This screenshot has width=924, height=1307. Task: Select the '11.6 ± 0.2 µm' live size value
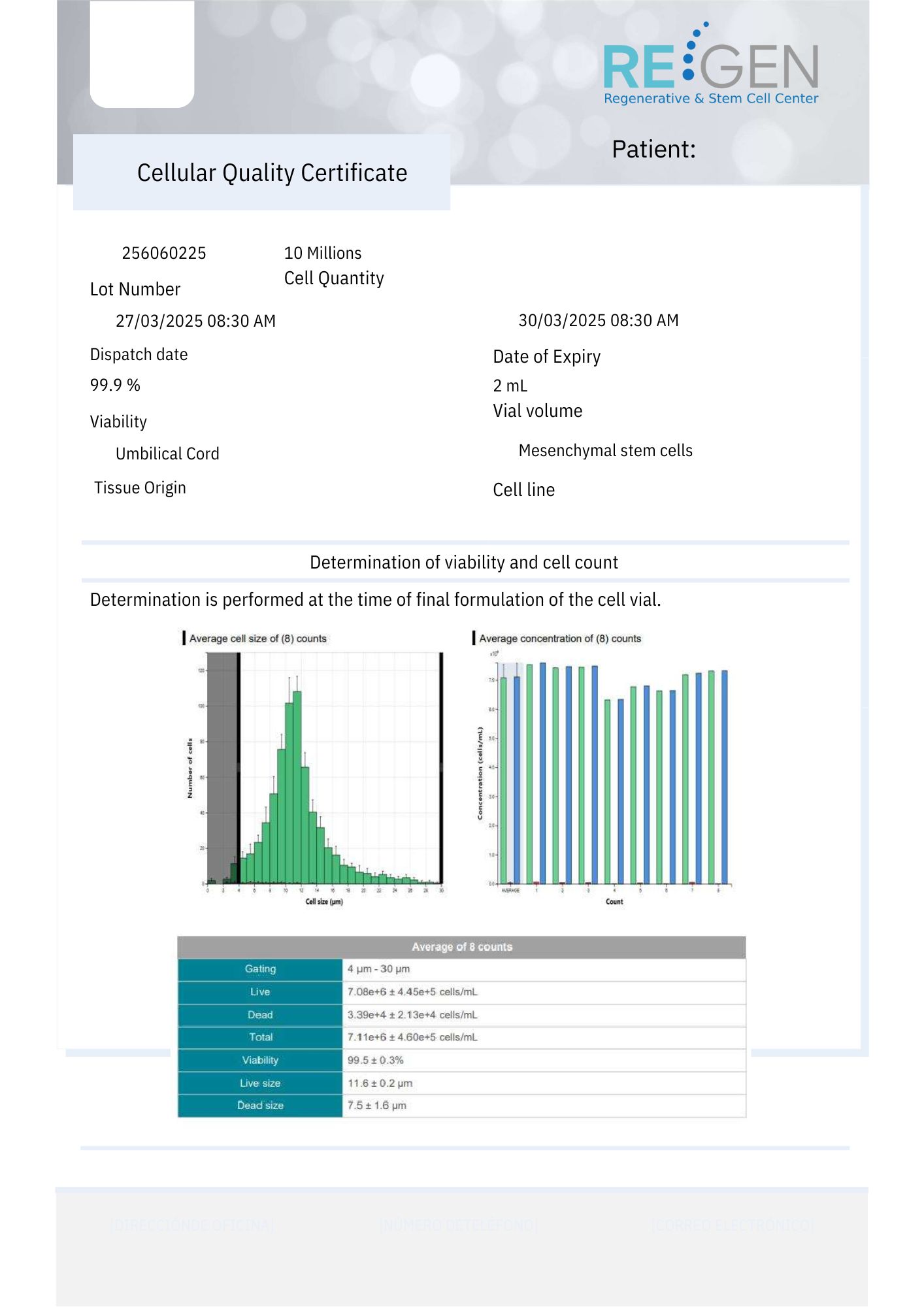pos(380,1083)
